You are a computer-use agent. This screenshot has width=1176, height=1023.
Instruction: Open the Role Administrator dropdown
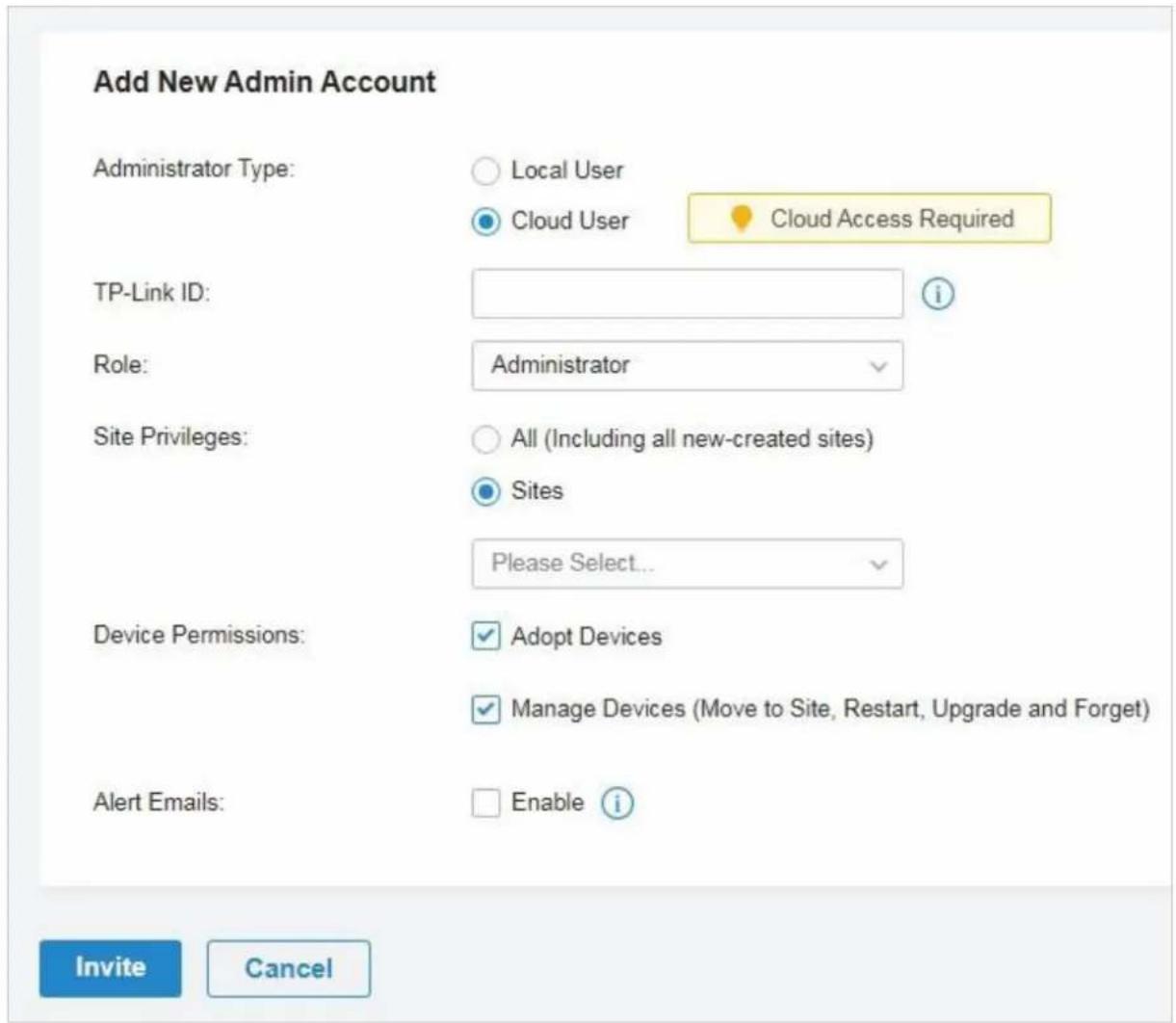pos(687,365)
